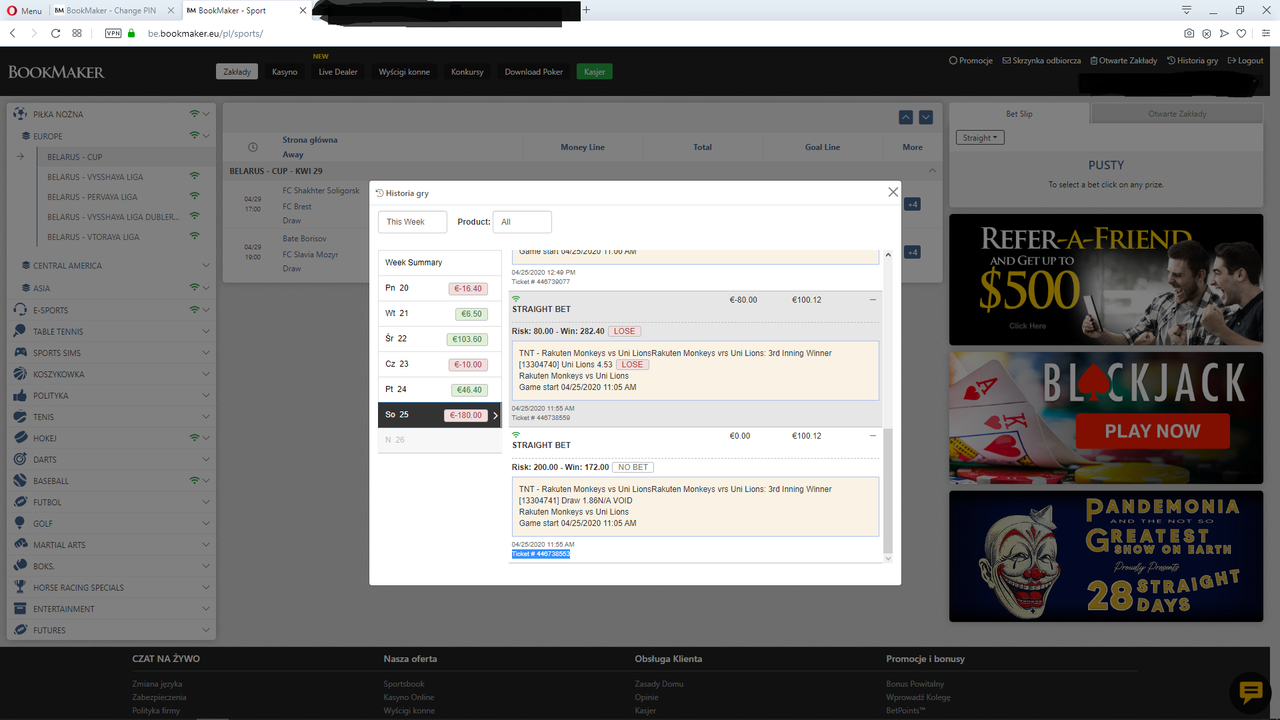Click the browser reload icon
The height and width of the screenshot is (720, 1280).
coord(55,33)
